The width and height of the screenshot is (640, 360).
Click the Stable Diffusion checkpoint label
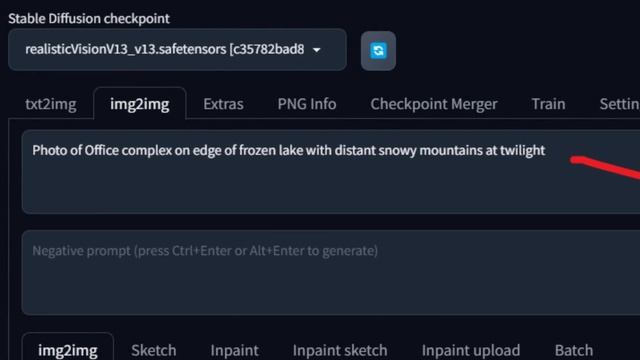89,18
